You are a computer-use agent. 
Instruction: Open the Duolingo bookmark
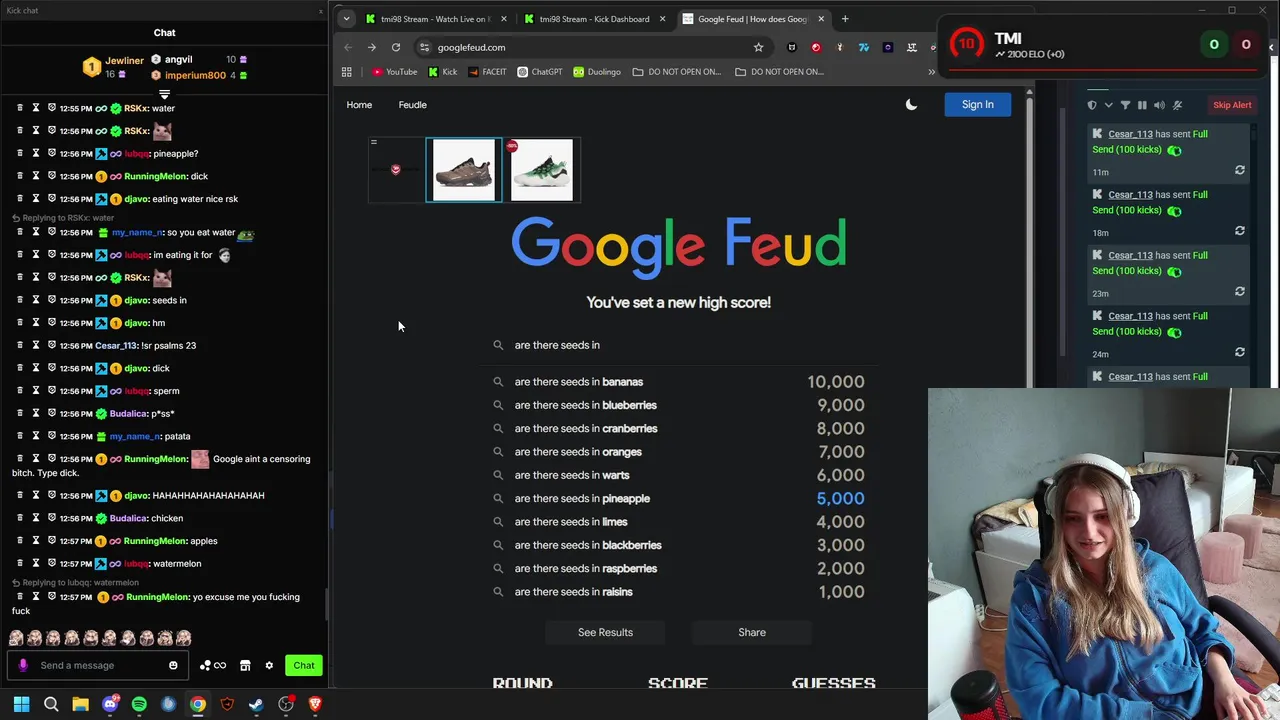point(597,72)
